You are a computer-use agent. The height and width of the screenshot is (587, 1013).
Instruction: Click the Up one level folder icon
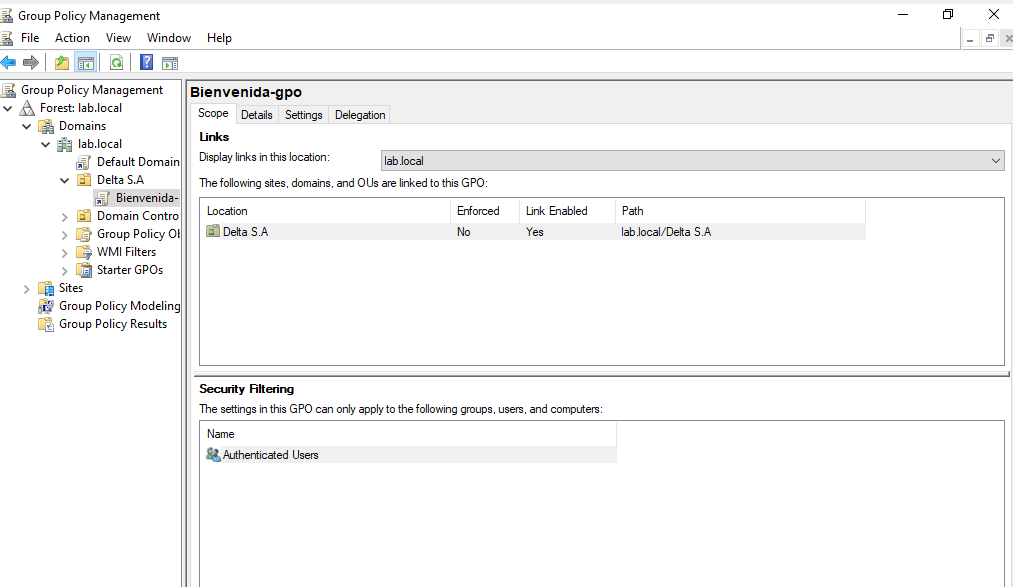pyautogui.click(x=62, y=63)
